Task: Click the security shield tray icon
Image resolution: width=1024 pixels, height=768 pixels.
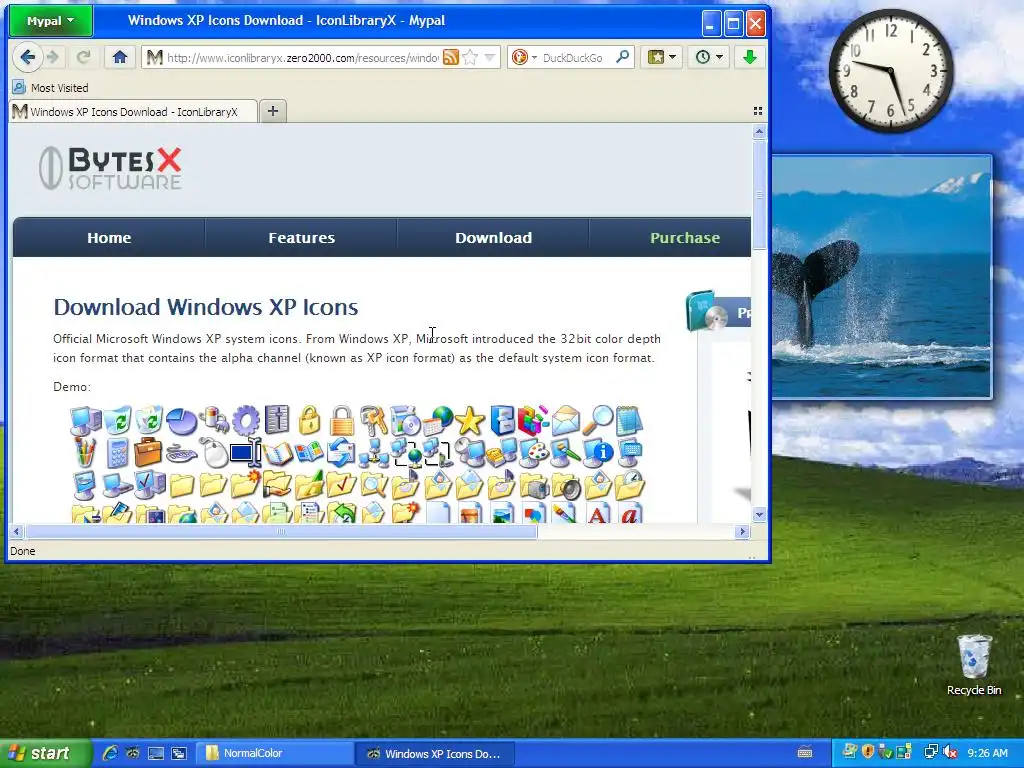Action: click(x=867, y=752)
